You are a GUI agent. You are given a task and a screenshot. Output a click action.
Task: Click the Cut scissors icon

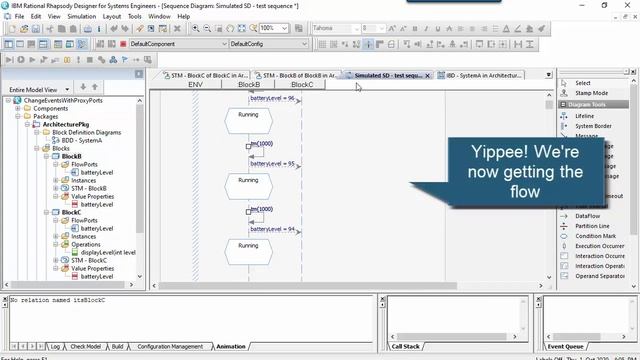click(50, 29)
